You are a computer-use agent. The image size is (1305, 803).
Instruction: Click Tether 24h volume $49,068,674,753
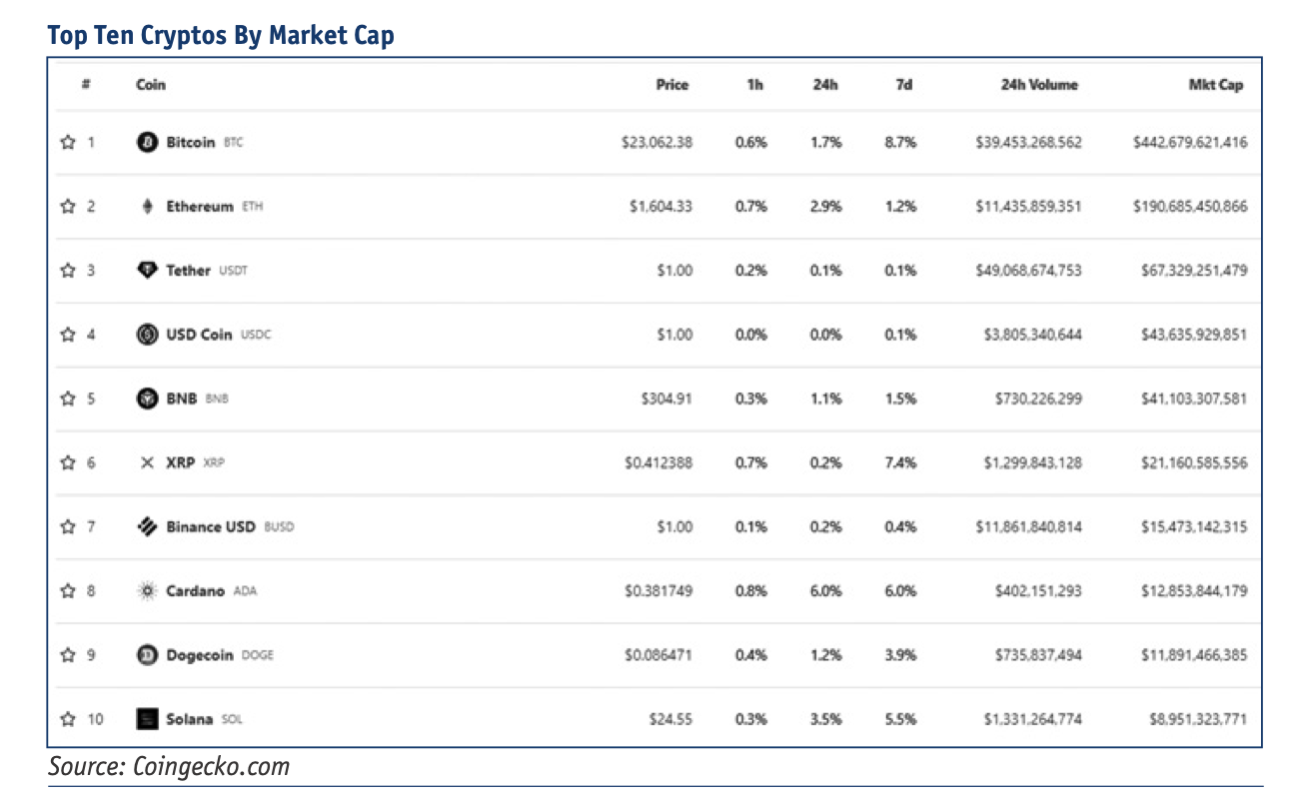tap(1029, 271)
